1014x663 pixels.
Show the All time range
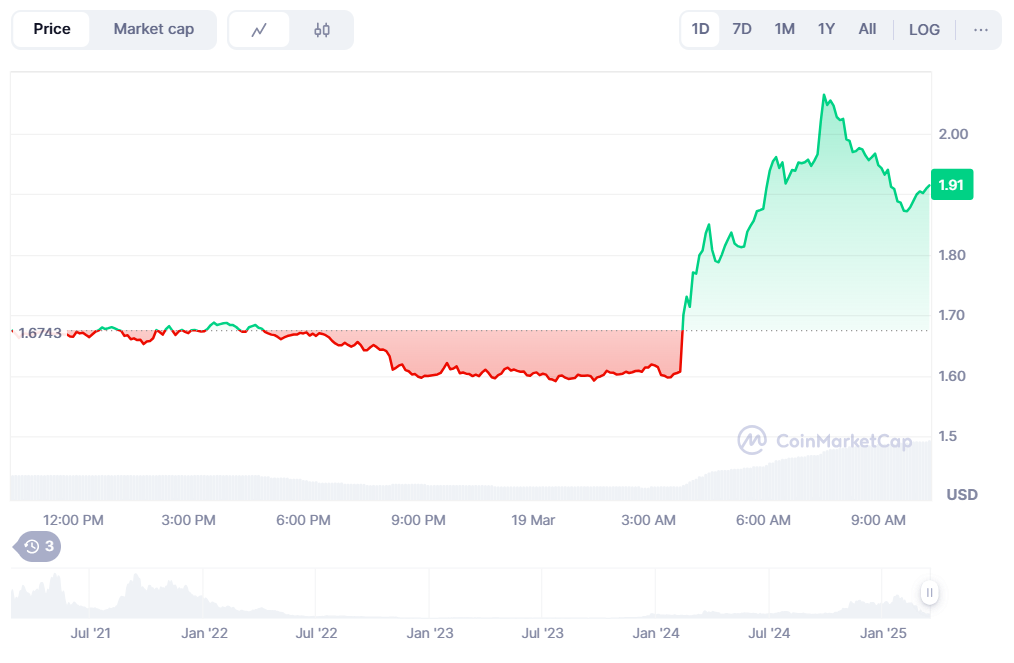pos(867,29)
